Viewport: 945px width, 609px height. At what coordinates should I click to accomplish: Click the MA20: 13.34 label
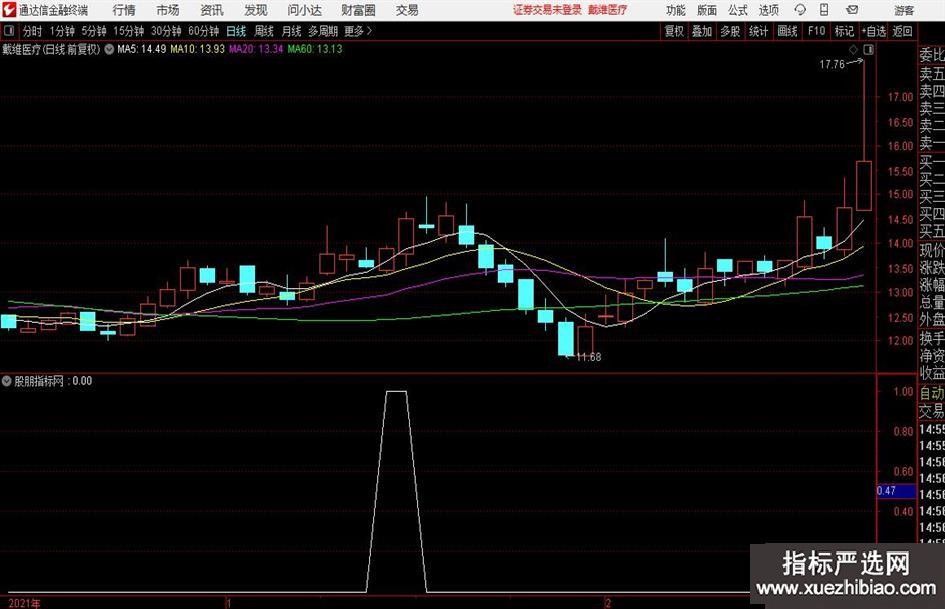coord(256,49)
